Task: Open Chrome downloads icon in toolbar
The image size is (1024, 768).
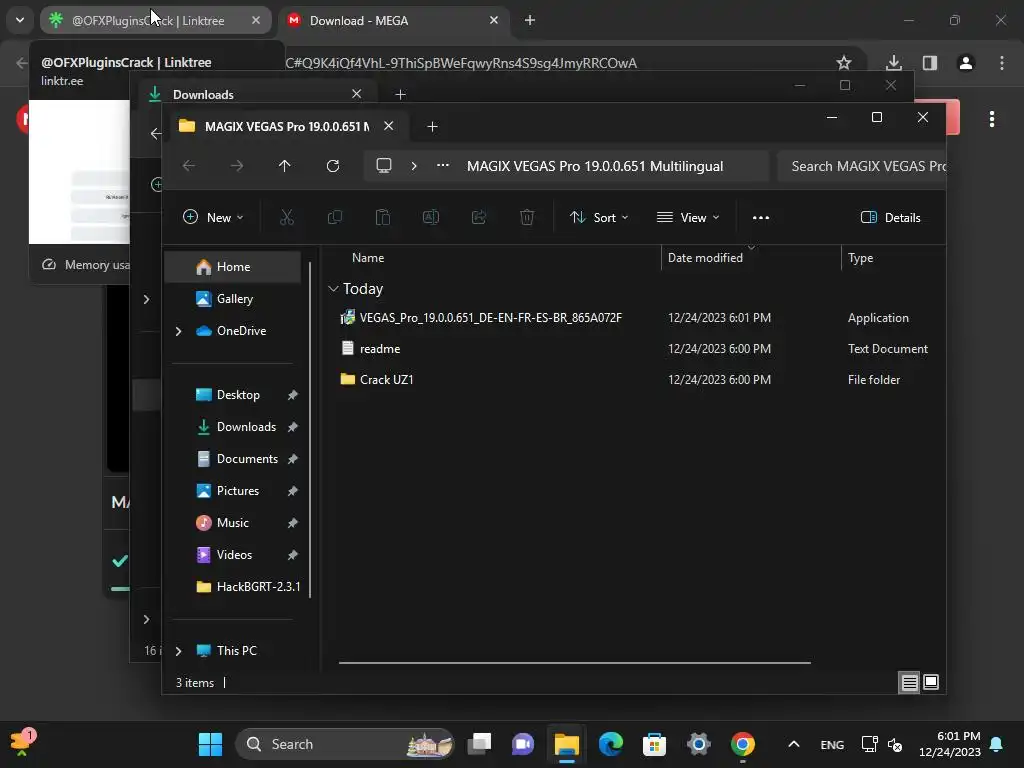Action: [894, 63]
